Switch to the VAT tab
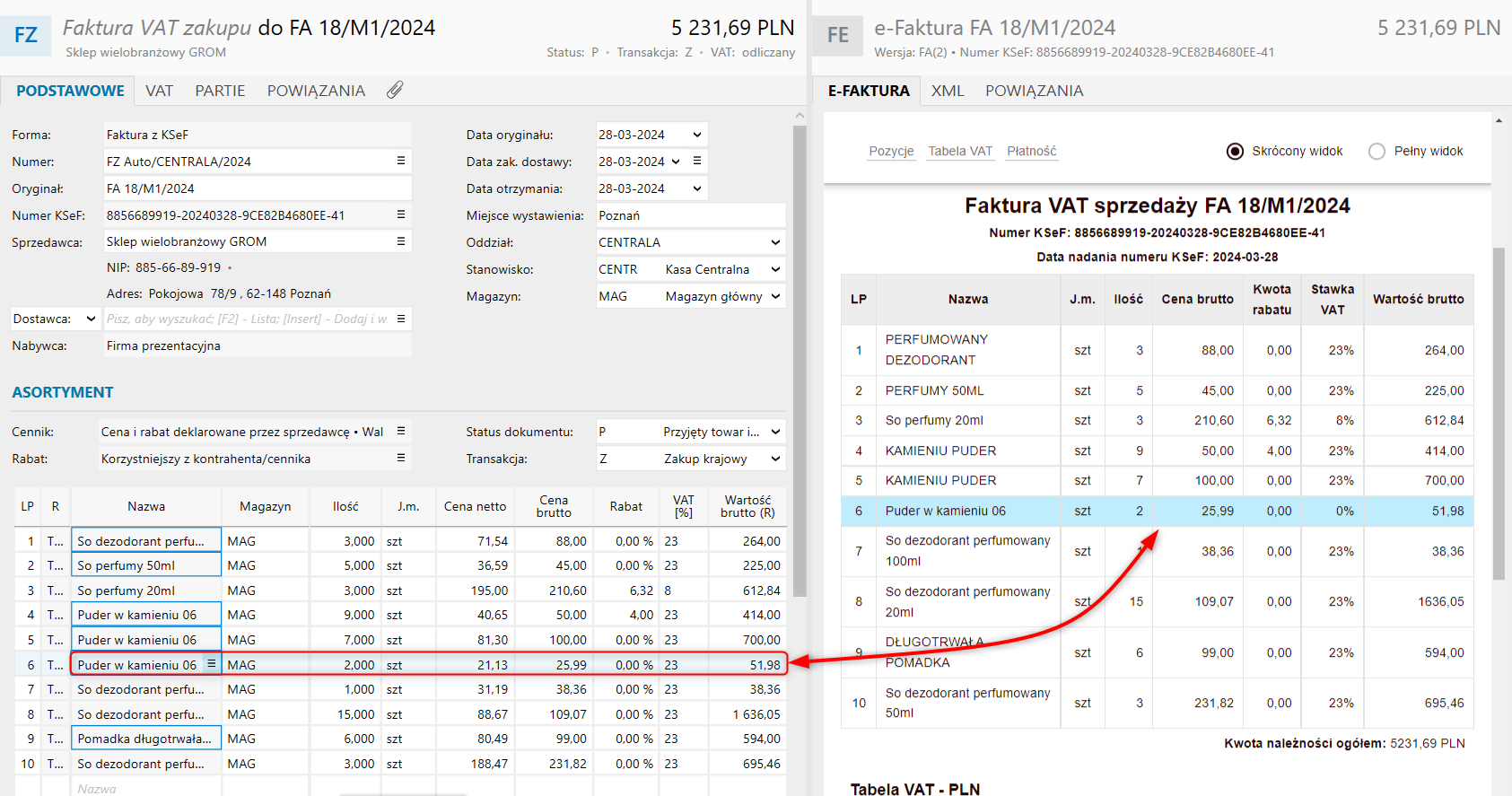The width and height of the screenshot is (1512, 796). coord(159,91)
